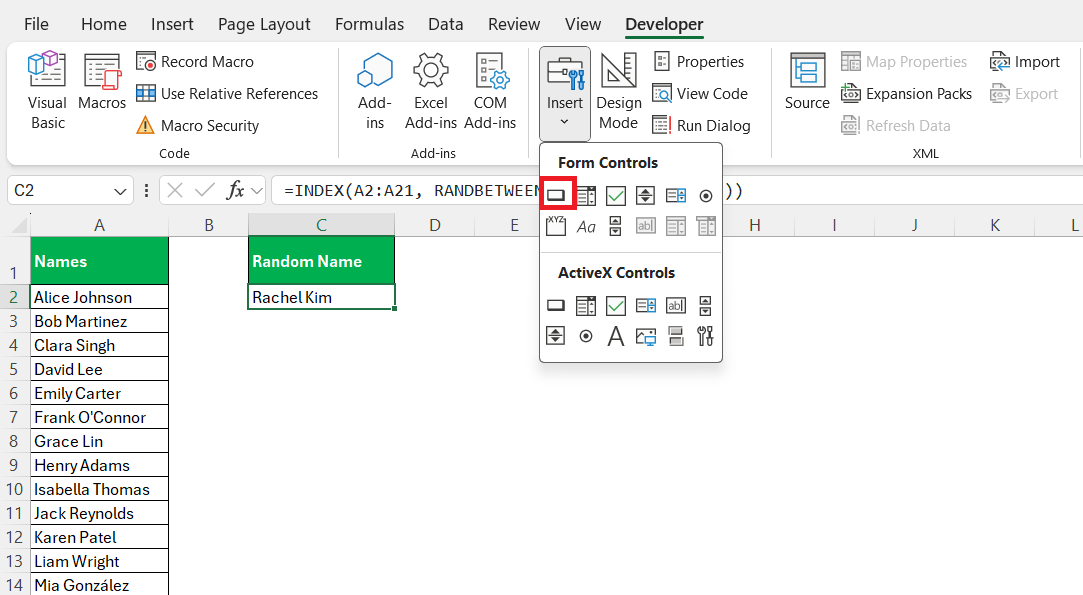The width and height of the screenshot is (1083, 595).
Task: Choose the Form Controls Scroll Bar
Action: [615, 226]
